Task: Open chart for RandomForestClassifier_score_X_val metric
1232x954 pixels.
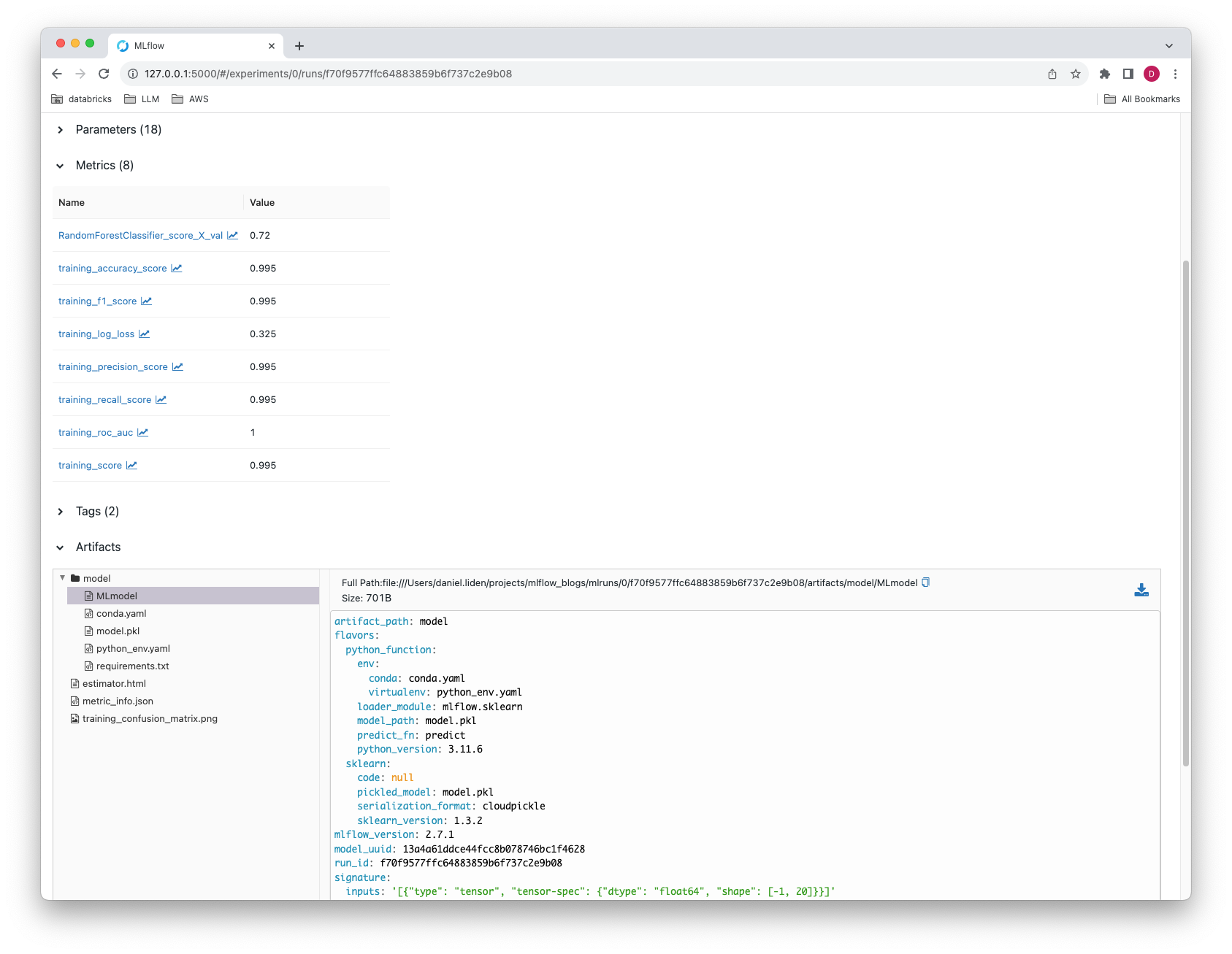Action: pos(232,235)
